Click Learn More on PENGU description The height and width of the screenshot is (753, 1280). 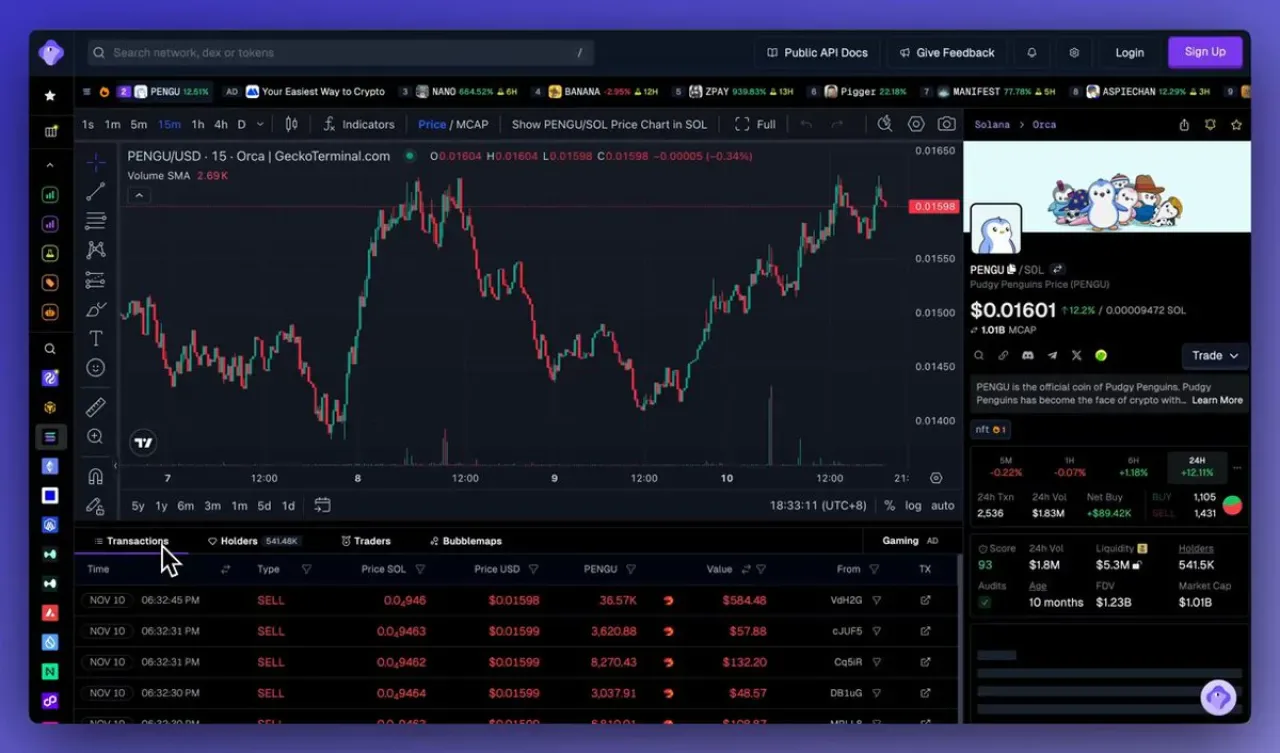1217,400
